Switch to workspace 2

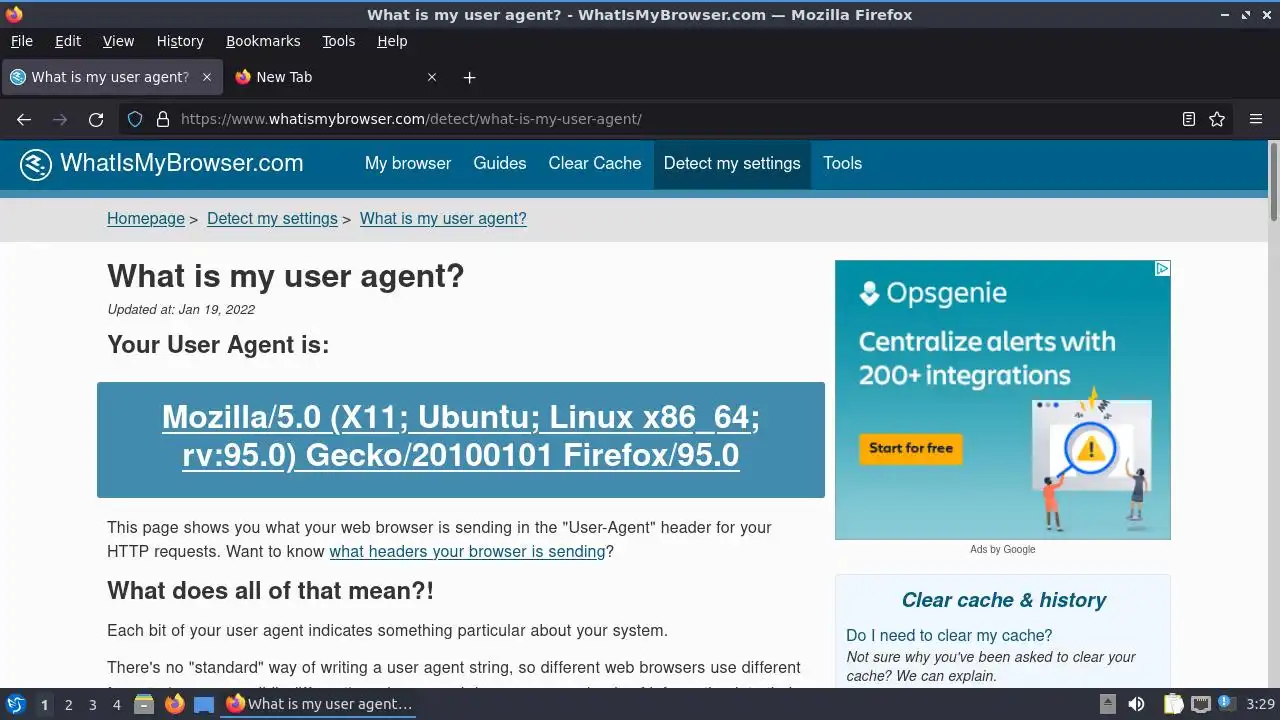click(68, 705)
